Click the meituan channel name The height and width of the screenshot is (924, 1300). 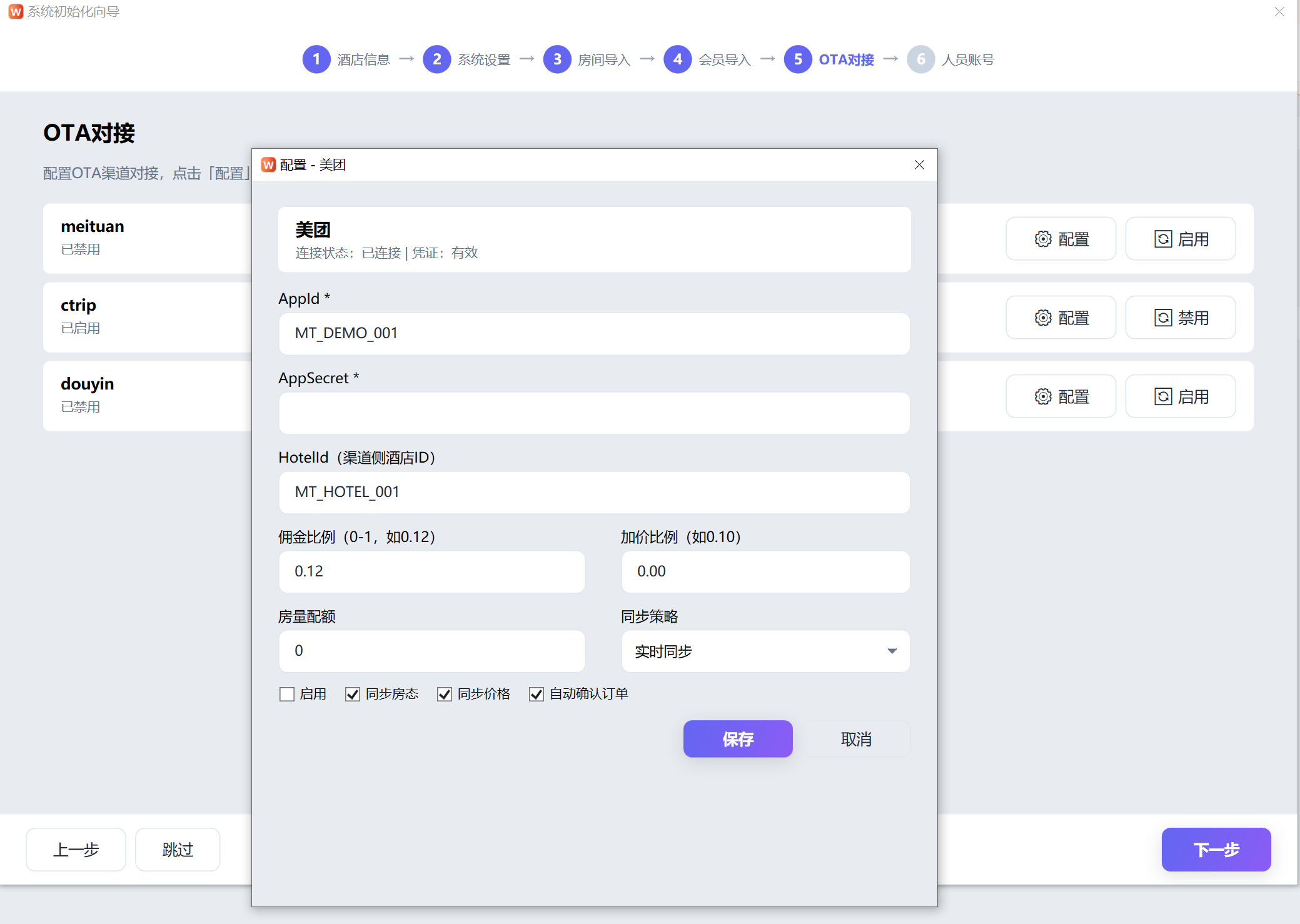(x=93, y=226)
